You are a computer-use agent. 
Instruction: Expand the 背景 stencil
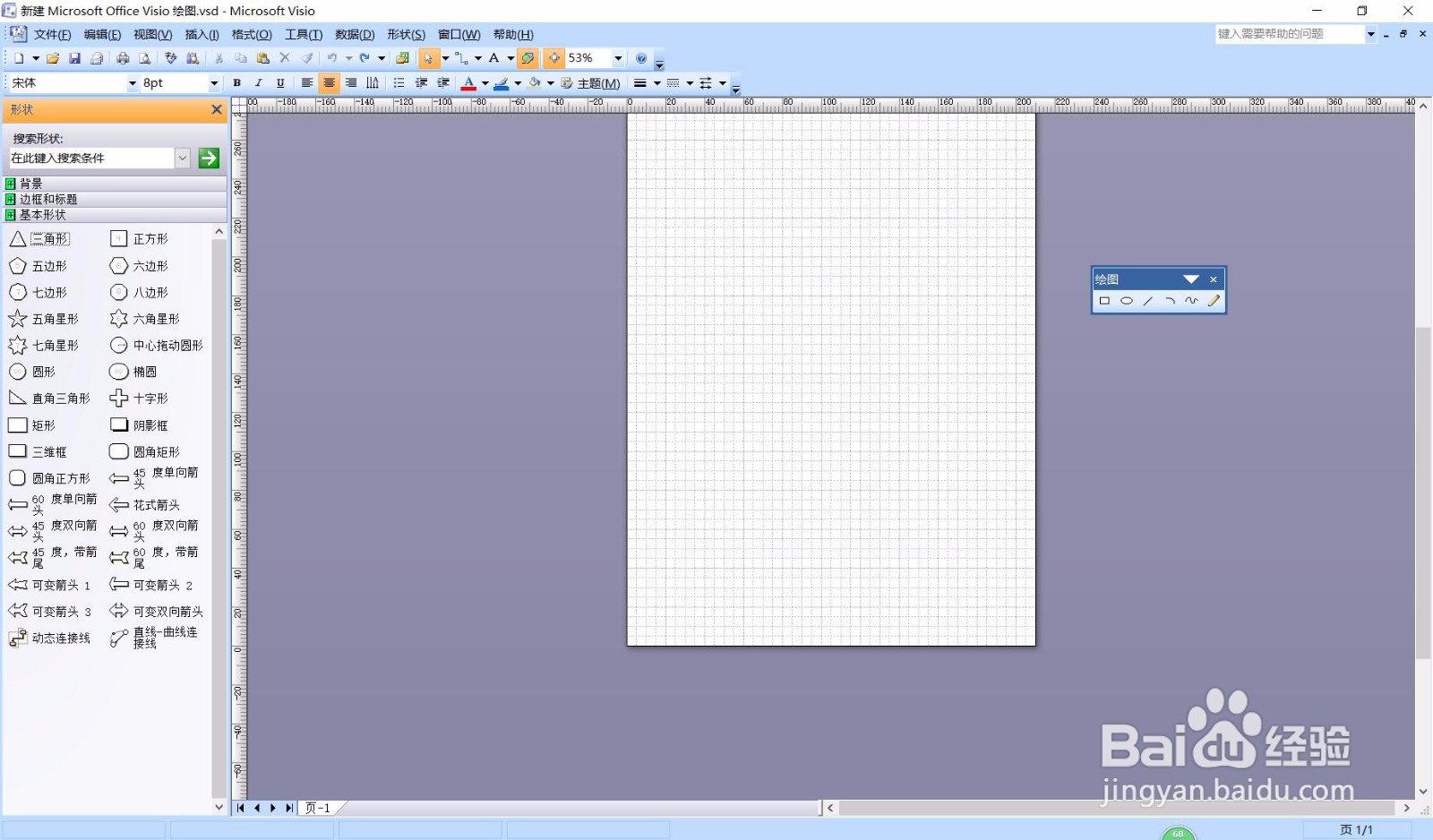click(114, 184)
